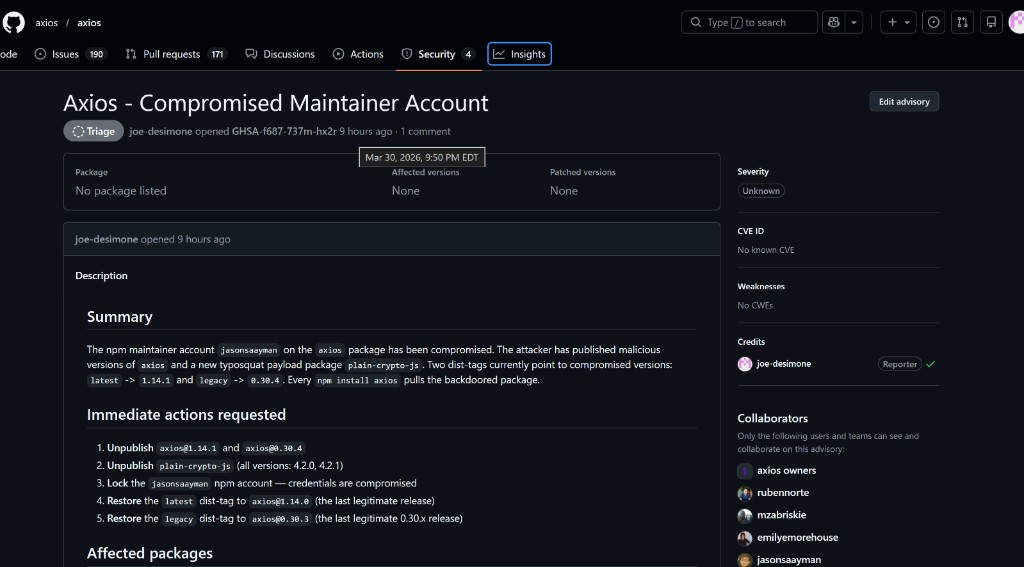Open Copilot chat icon in header

point(833,22)
